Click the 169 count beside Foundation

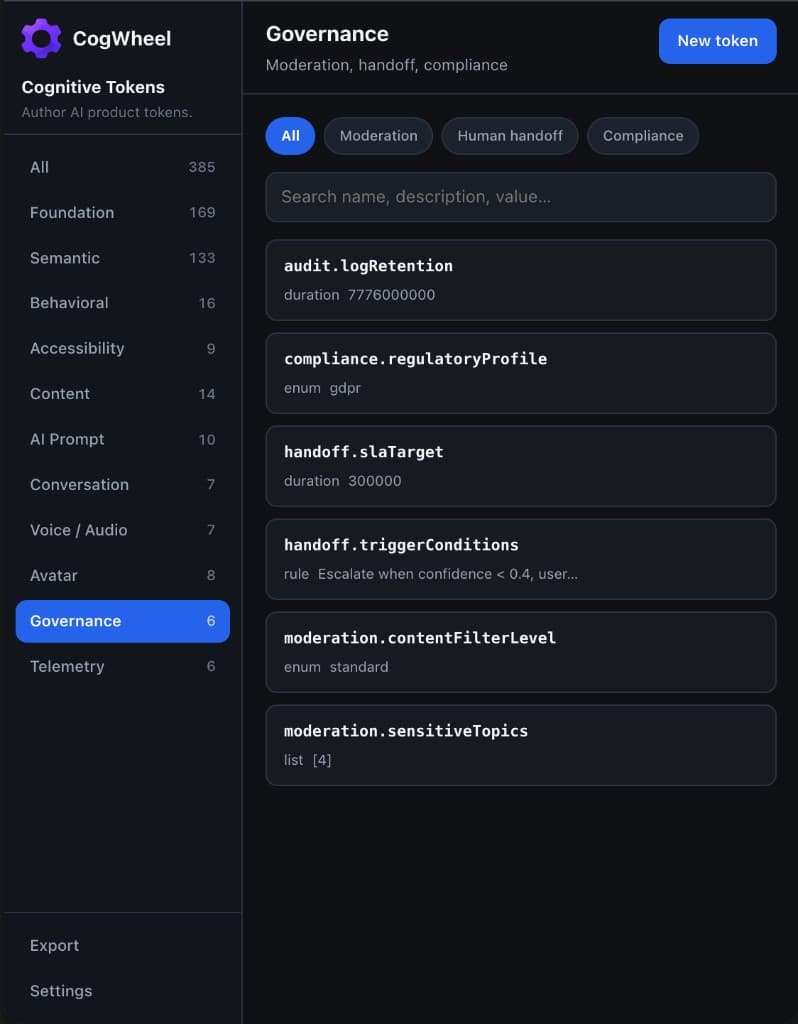point(202,212)
